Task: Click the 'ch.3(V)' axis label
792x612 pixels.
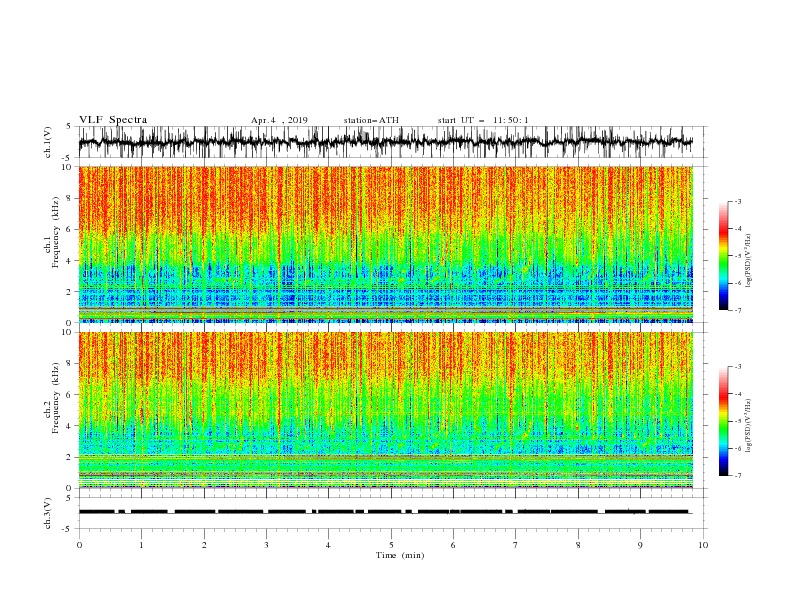Action: pos(48,513)
